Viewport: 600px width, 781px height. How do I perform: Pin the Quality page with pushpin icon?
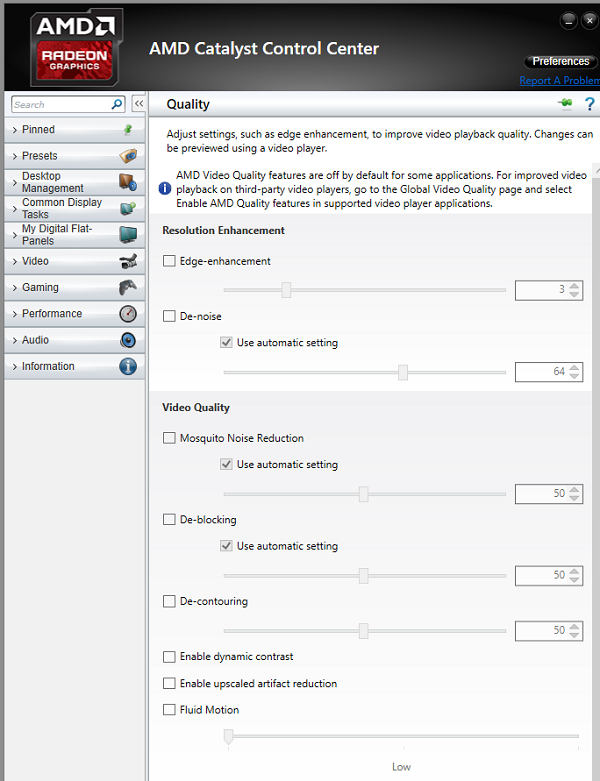[x=565, y=103]
